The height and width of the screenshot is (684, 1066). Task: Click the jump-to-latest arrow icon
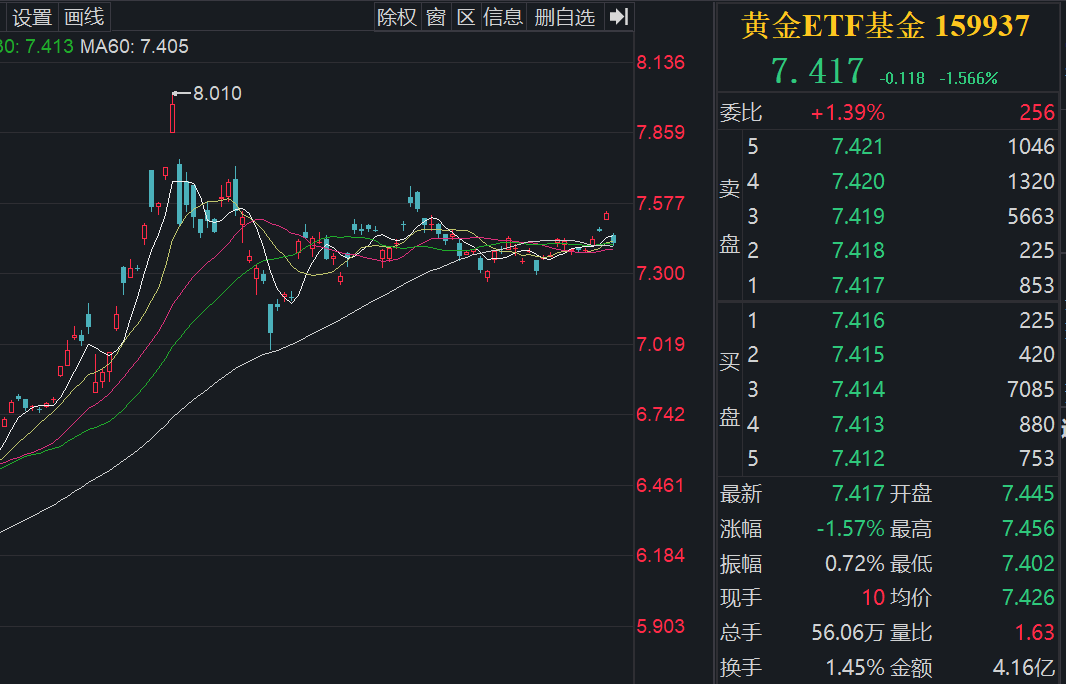617,17
